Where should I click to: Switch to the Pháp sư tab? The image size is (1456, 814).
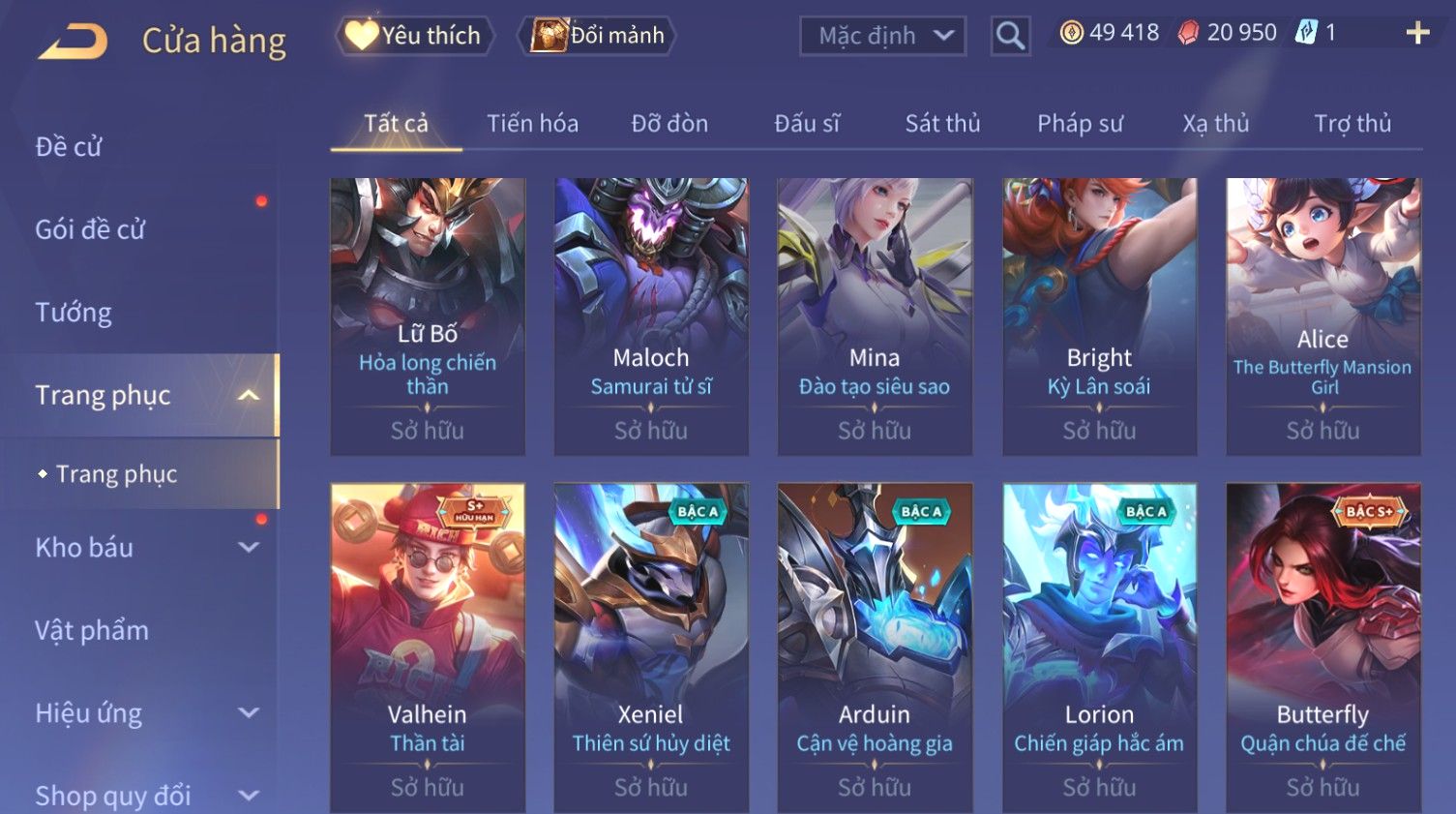click(x=1080, y=124)
